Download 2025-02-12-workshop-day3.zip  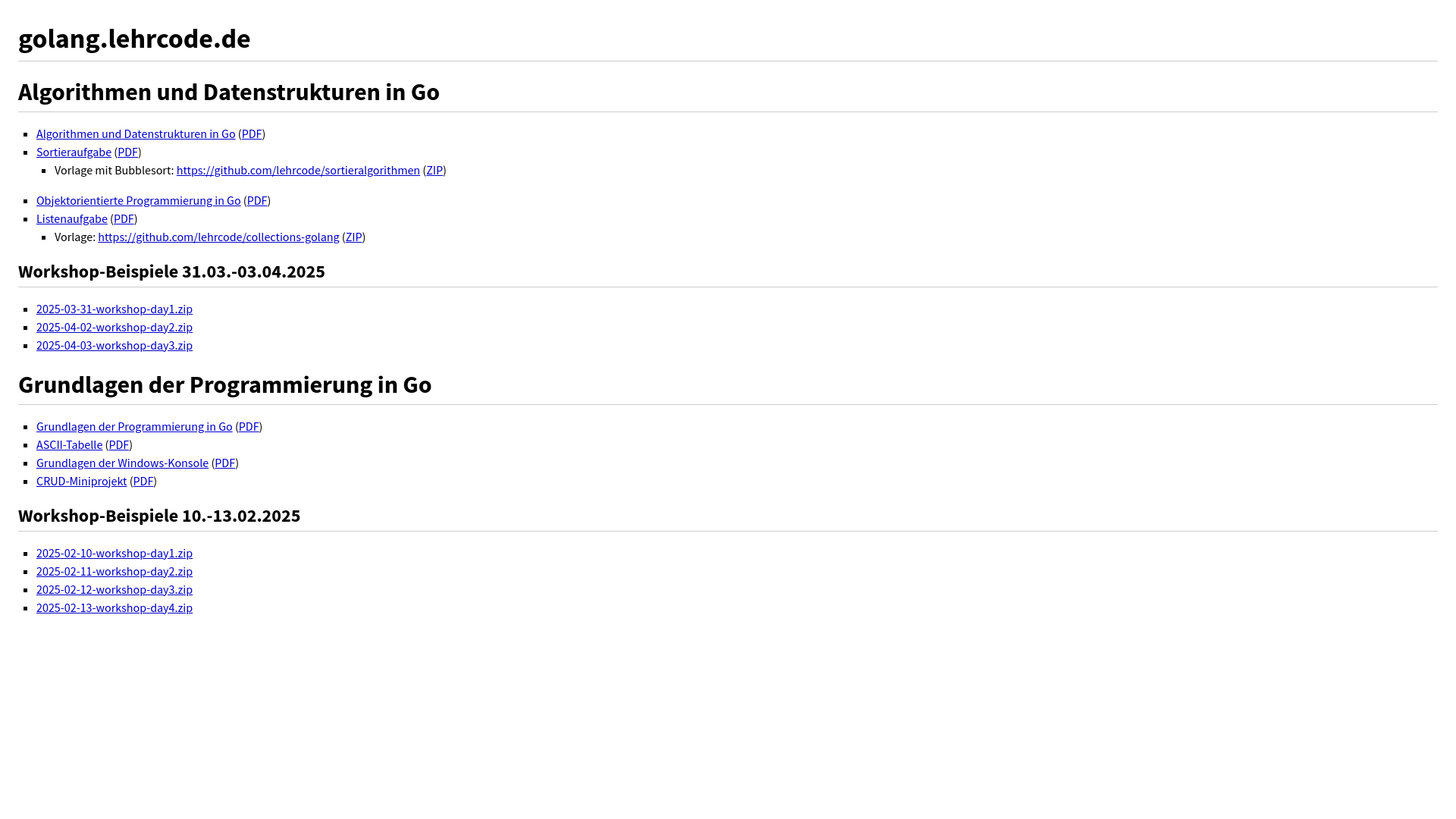click(115, 589)
